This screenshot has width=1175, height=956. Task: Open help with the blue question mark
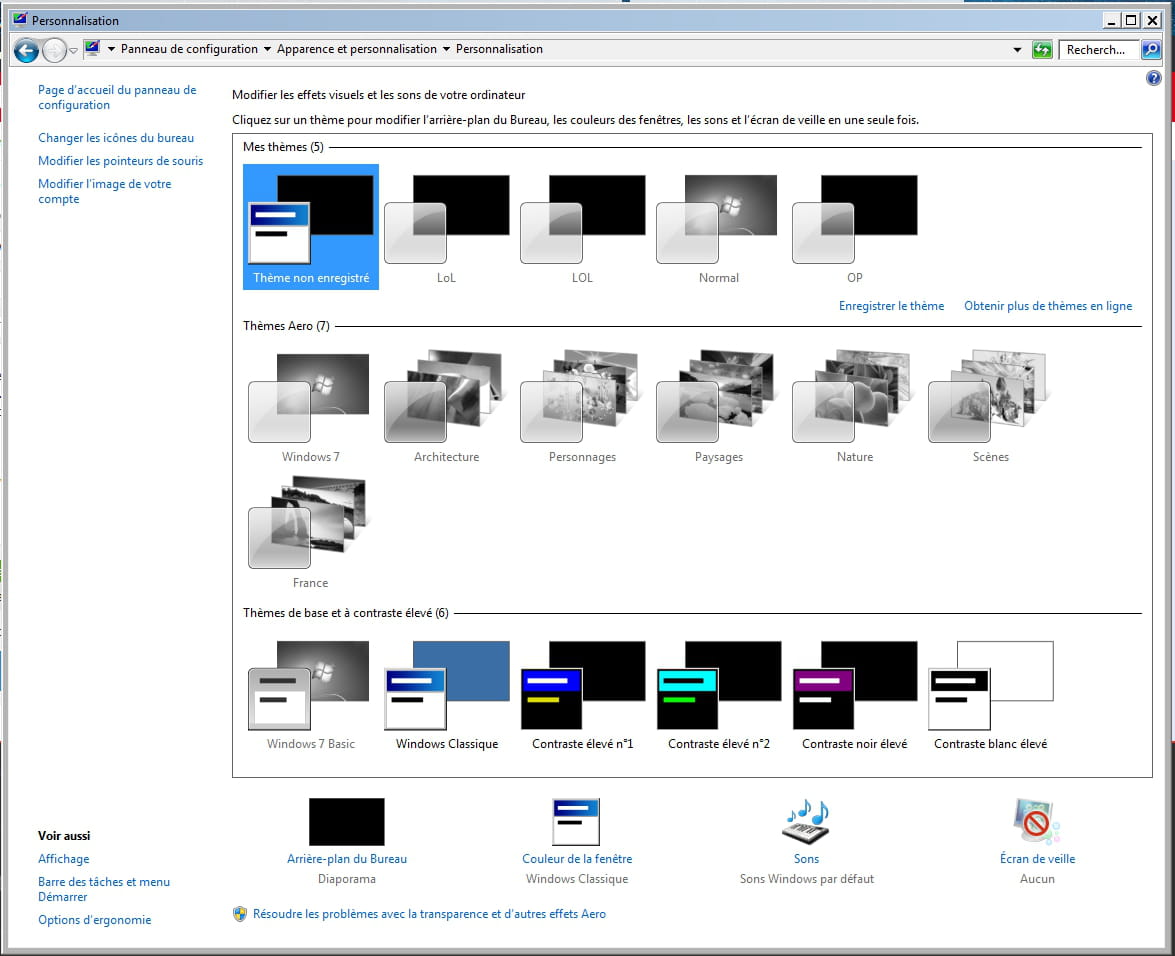(1153, 78)
